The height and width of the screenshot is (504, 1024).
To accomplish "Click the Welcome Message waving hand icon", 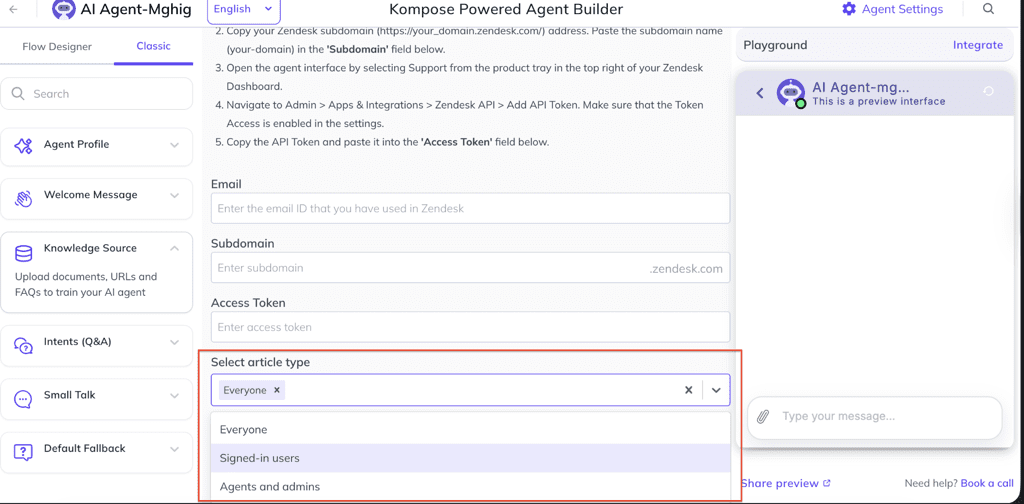I will pos(24,198).
